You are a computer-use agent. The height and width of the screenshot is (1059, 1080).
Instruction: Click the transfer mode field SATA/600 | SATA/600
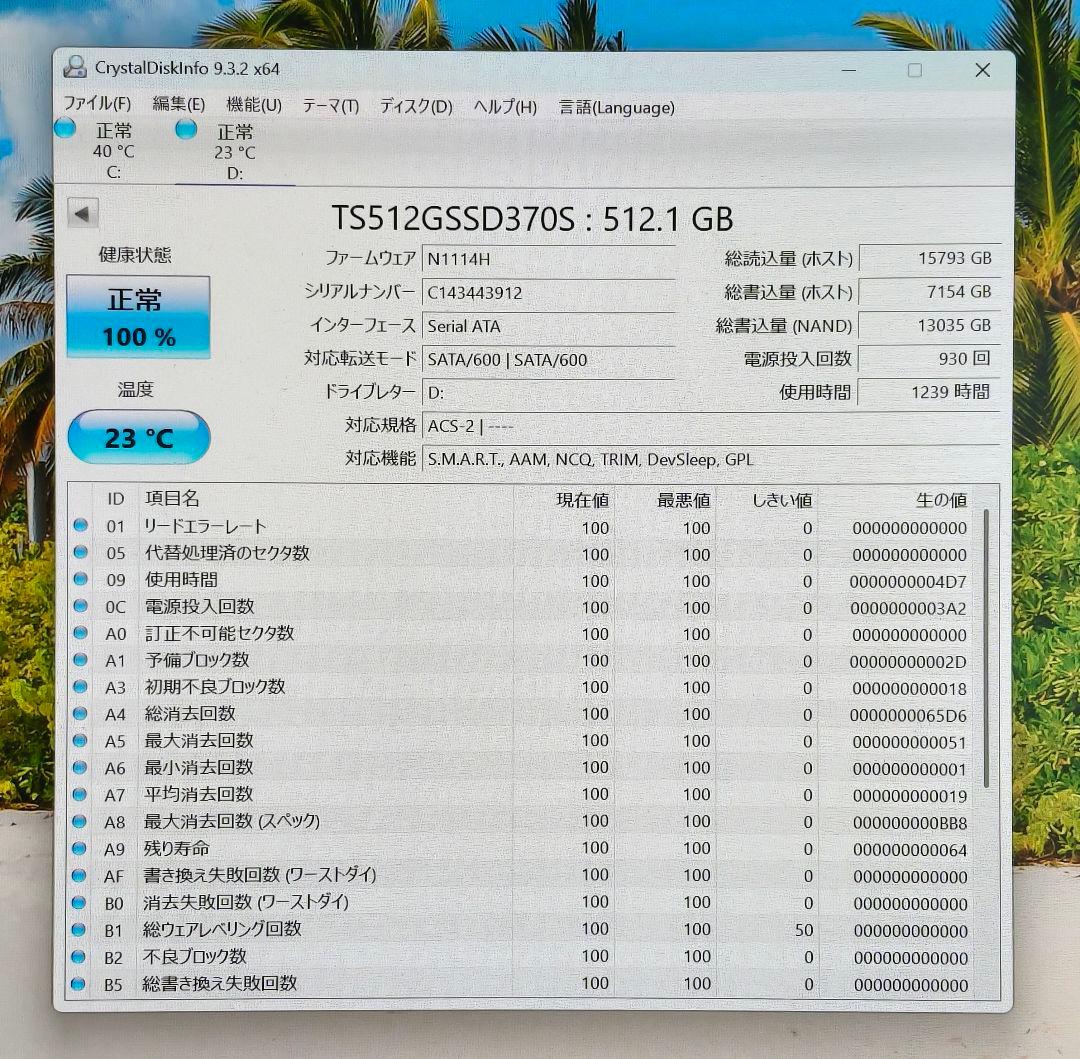[548, 359]
